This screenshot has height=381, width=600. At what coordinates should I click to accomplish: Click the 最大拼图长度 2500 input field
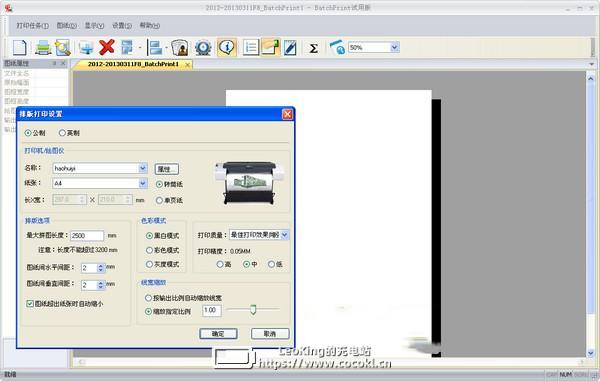87,236
